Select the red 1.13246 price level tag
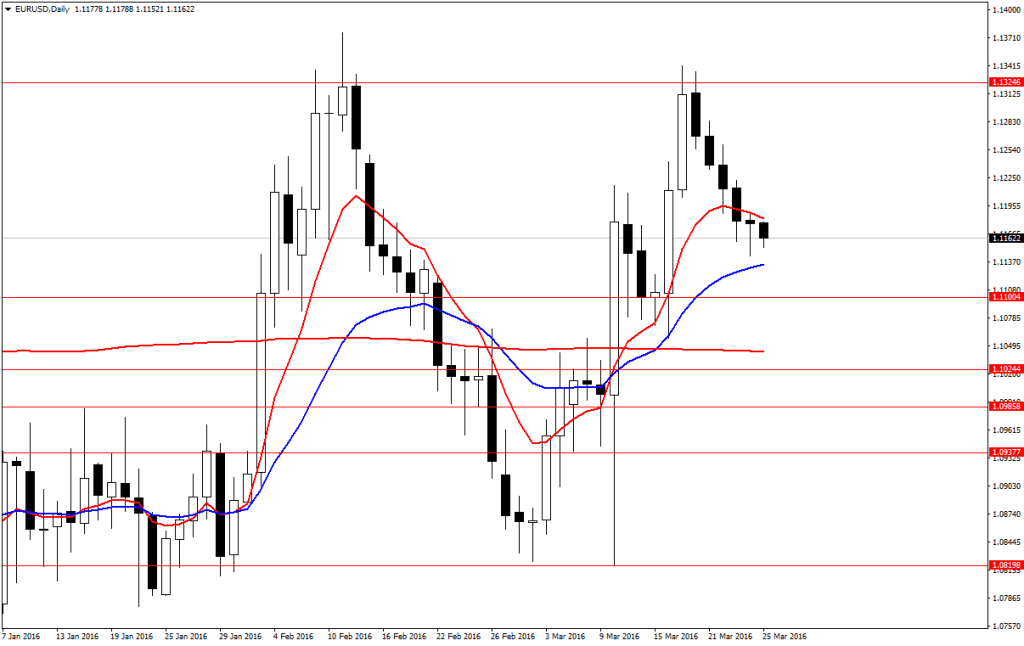The height and width of the screenshot is (646, 1024). 1006,82
